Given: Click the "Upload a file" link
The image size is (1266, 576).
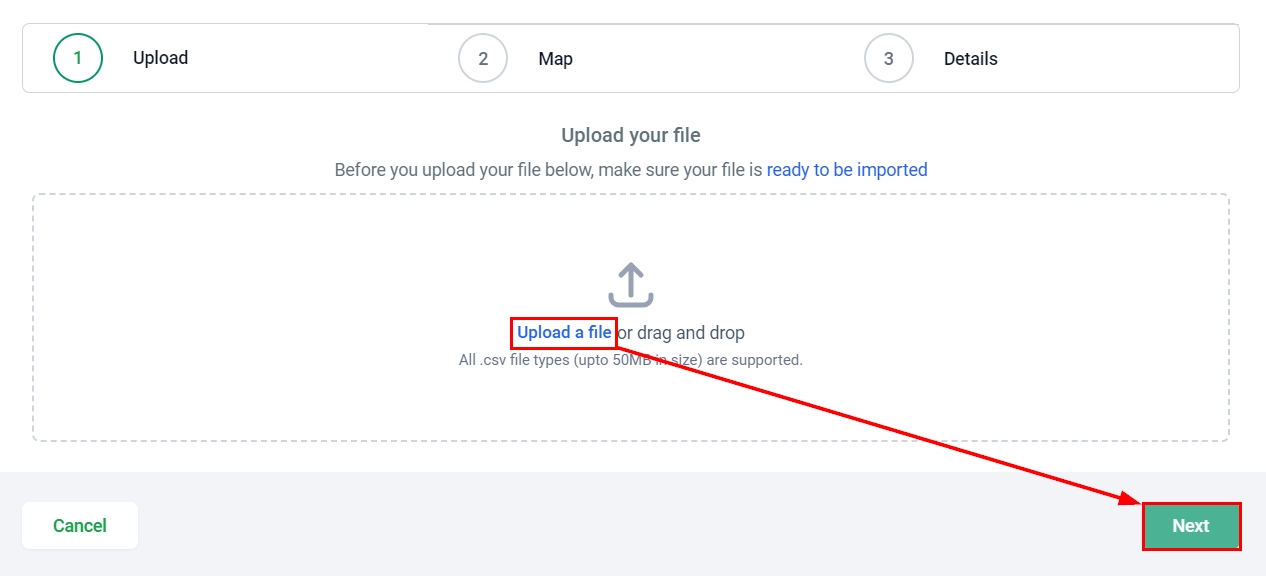Looking at the screenshot, I should pos(564,333).
